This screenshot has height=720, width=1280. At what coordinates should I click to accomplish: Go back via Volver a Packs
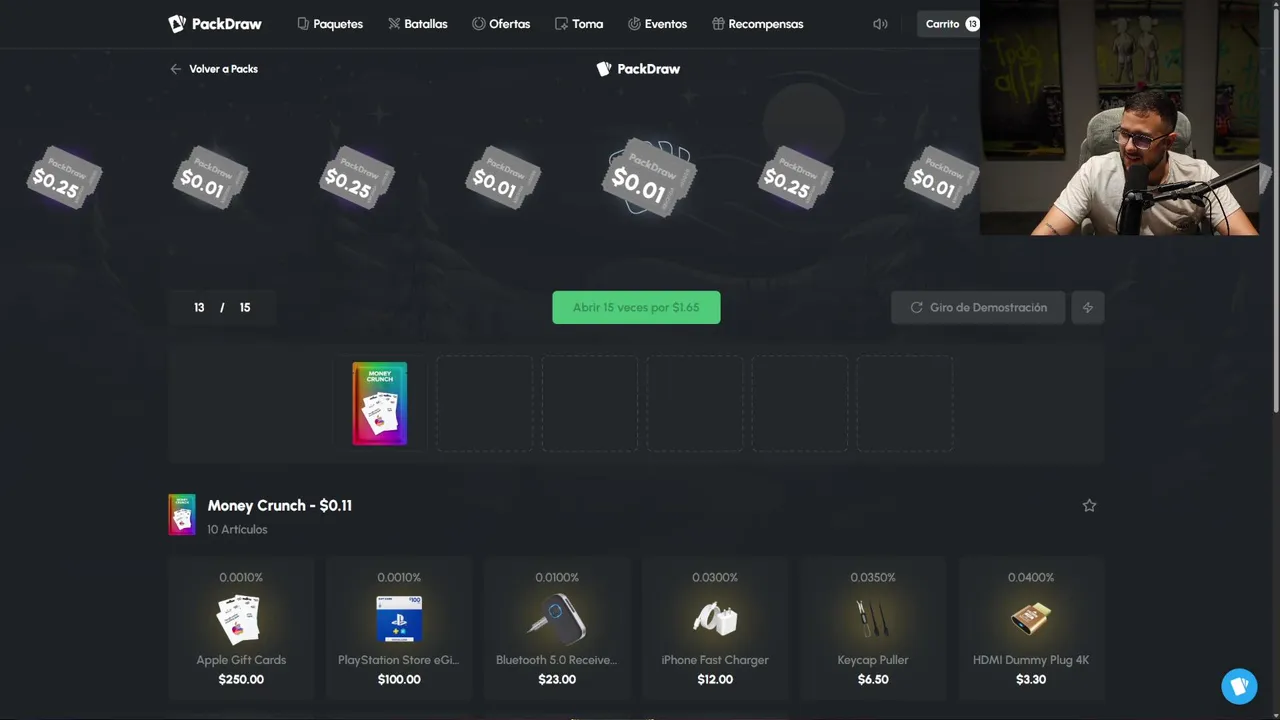coord(214,69)
